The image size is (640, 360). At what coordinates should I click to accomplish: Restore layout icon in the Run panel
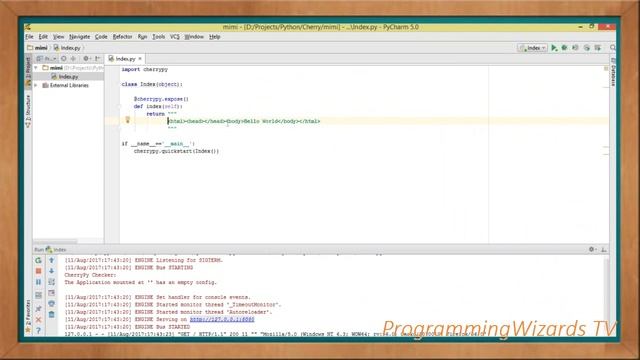click(38, 295)
